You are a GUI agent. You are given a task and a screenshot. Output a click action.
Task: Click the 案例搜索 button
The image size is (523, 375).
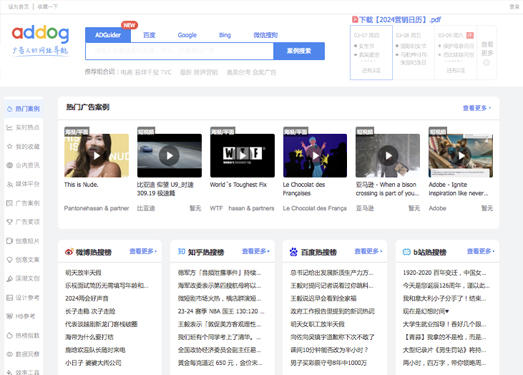coord(299,51)
